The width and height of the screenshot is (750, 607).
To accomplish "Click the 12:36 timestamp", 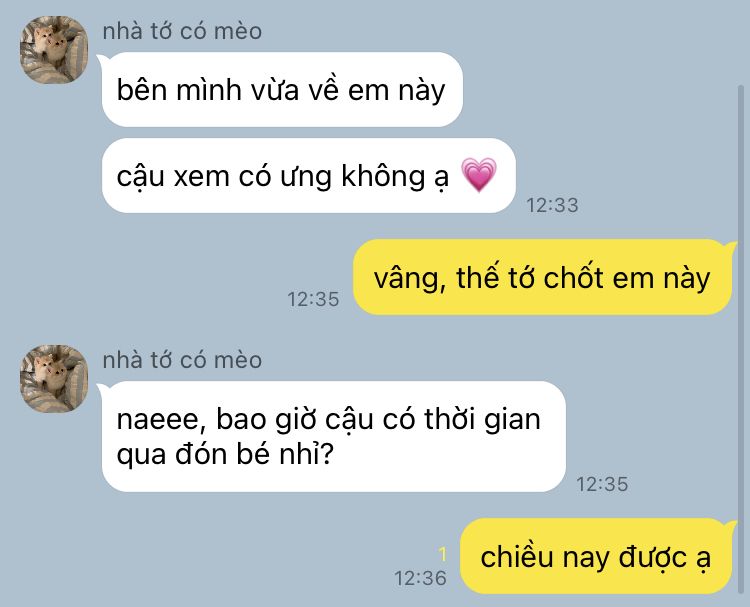I will click(x=420, y=578).
